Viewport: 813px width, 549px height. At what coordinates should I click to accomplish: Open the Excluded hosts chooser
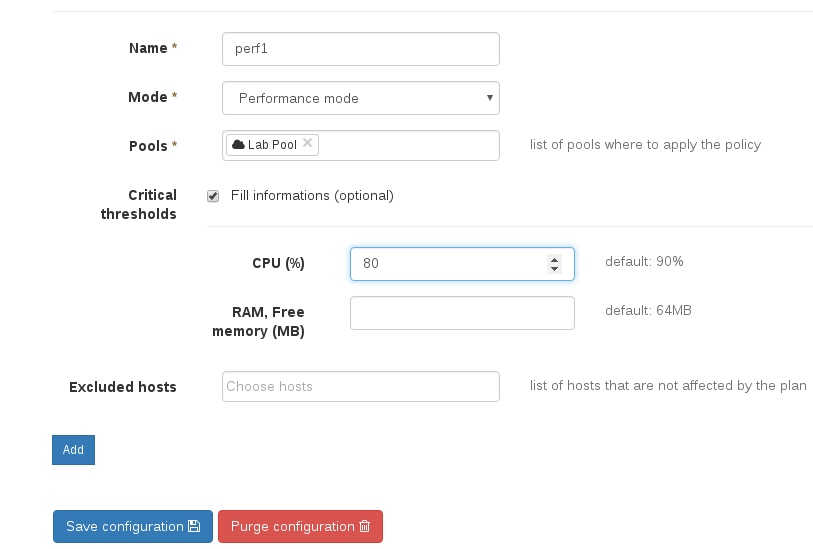click(x=360, y=386)
